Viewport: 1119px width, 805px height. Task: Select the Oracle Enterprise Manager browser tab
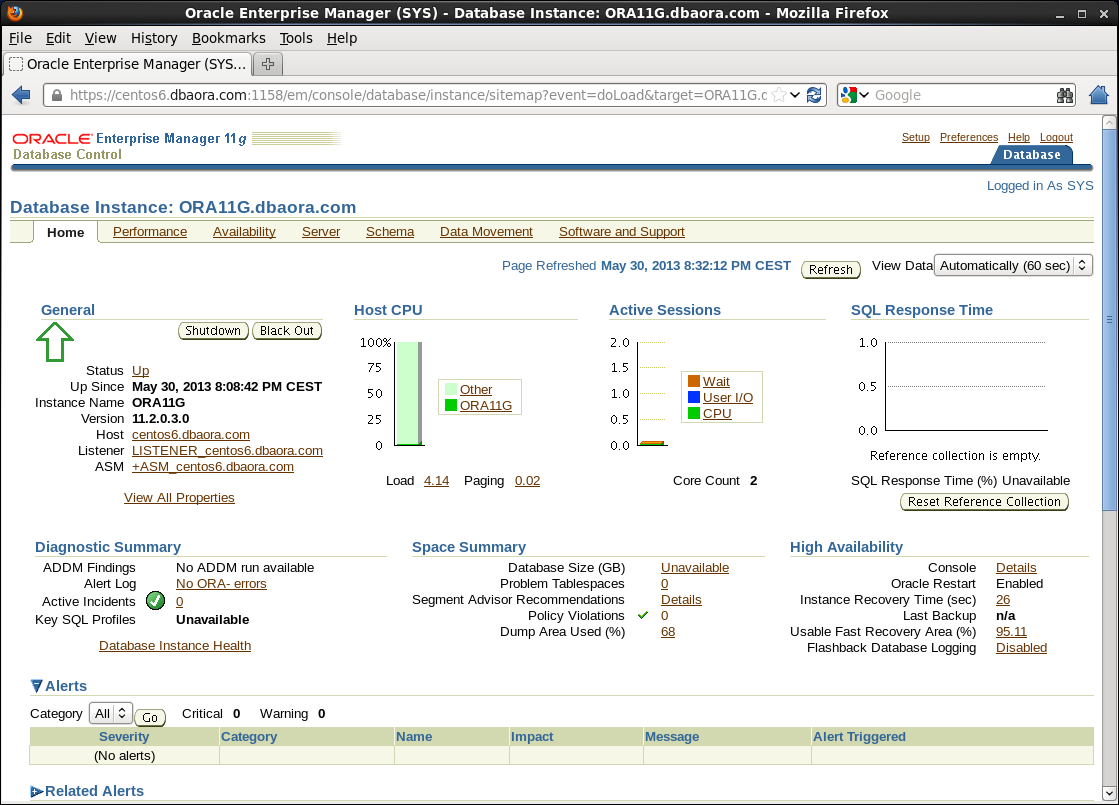[x=128, y=64]
